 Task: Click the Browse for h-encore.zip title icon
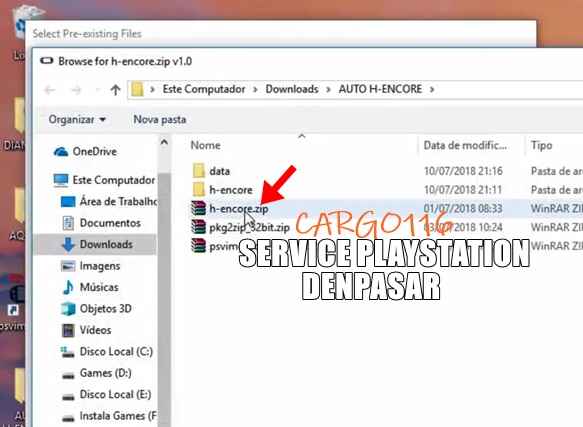click(47, 61)
